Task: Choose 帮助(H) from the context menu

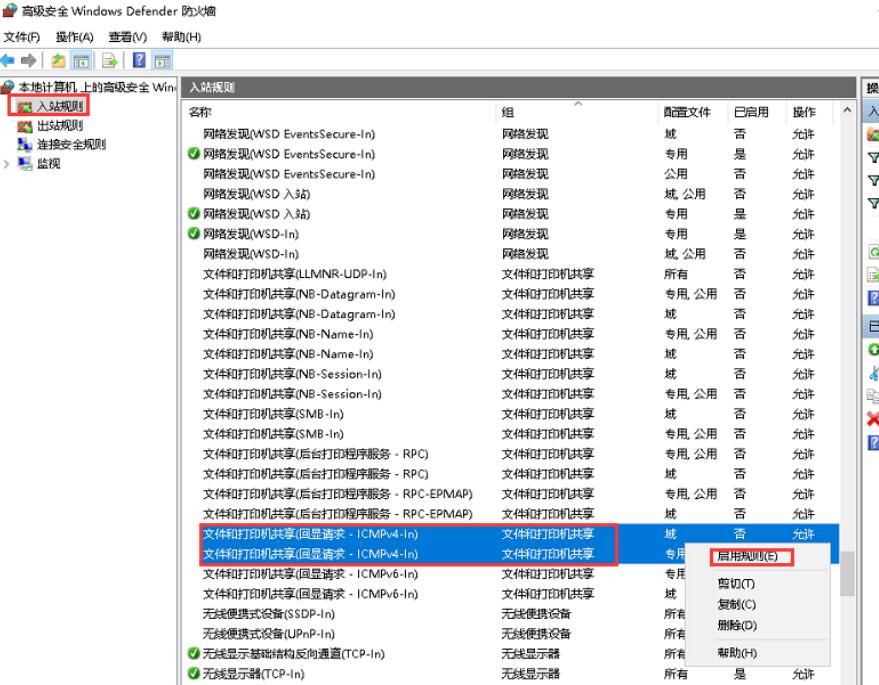Action: pos(737,653)
